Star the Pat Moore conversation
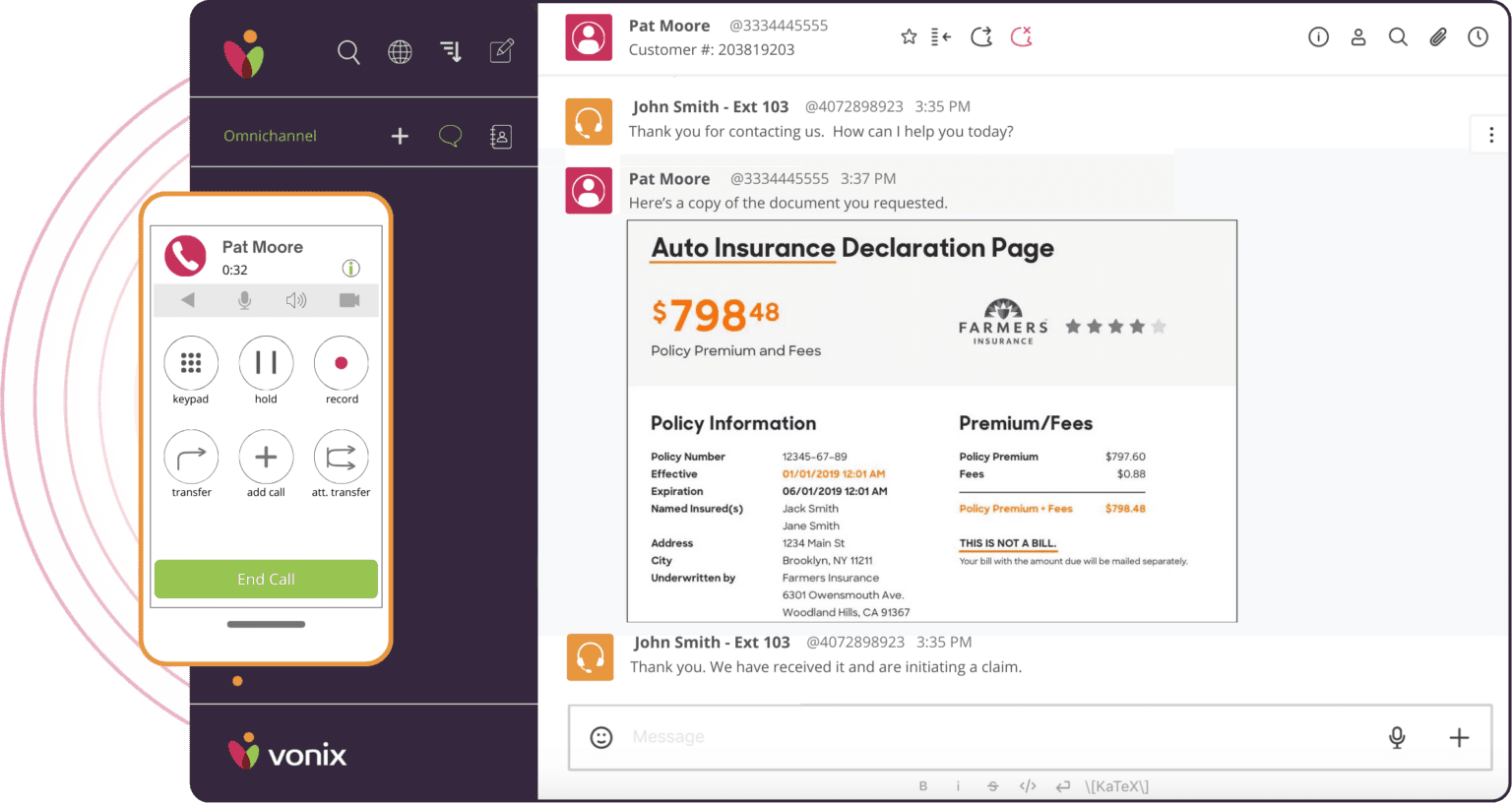1512x803 pixels. (x=909, y=37)
